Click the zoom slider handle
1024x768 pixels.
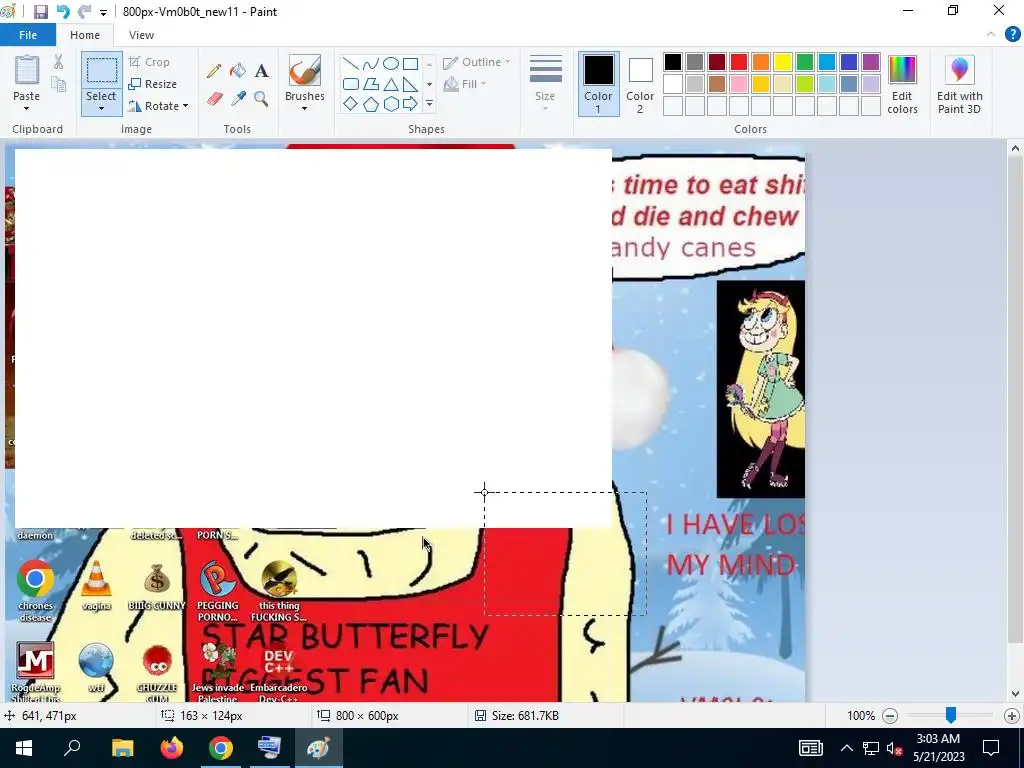[x=951, y=716]
